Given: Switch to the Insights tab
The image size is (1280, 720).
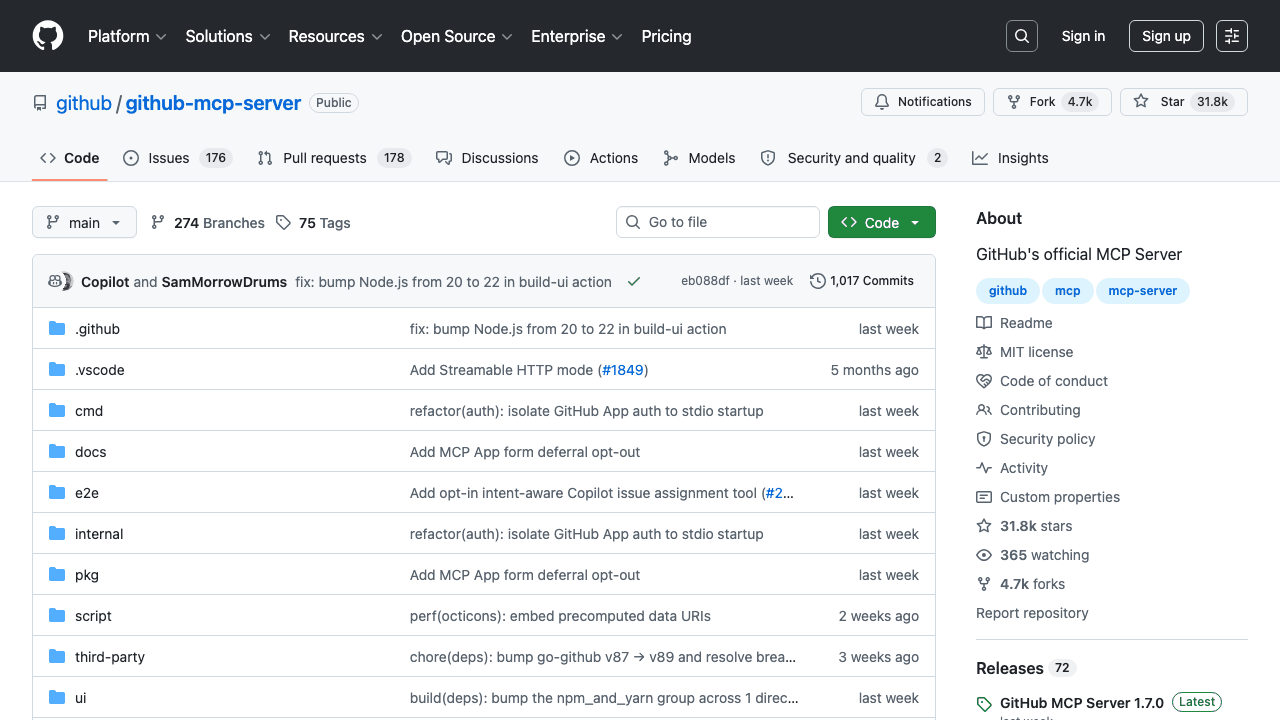Looking at the screenshot, I should click(x=1010, y=158).
